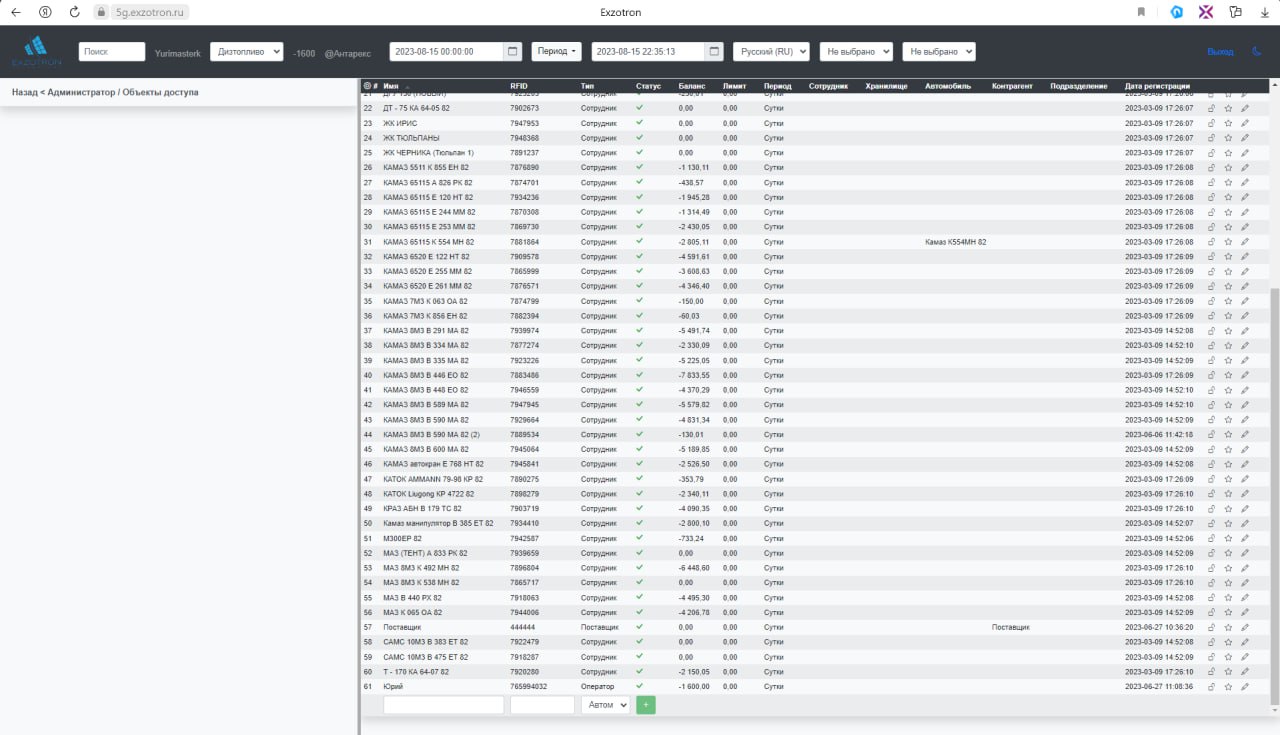Toggle status checkmark for КАМАЗ 8МЗ В 335 МА 82
Screen dimensions: 1280x735
click(639, 360)
